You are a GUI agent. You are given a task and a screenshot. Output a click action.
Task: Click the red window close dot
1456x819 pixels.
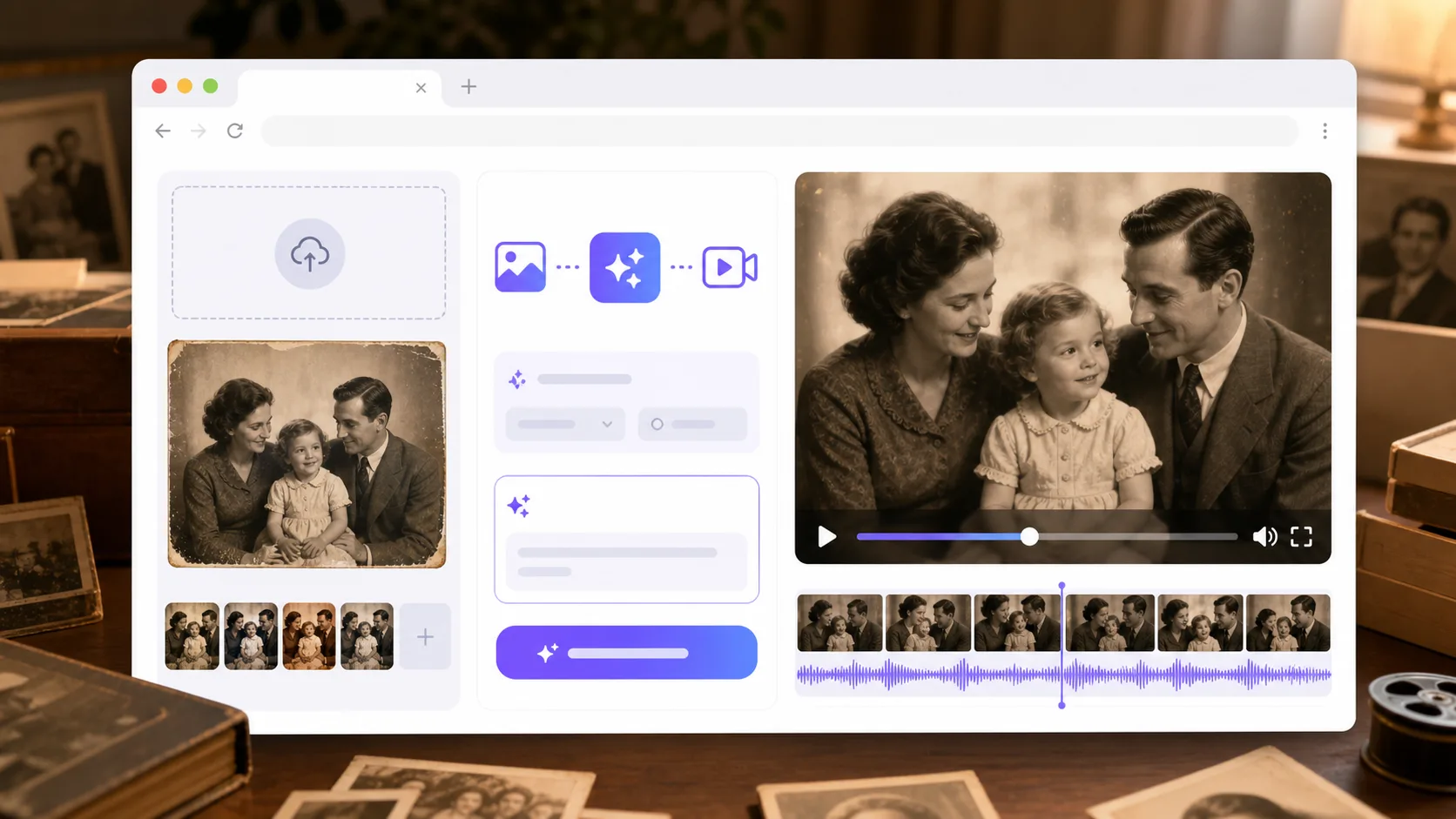coord(159,86)
